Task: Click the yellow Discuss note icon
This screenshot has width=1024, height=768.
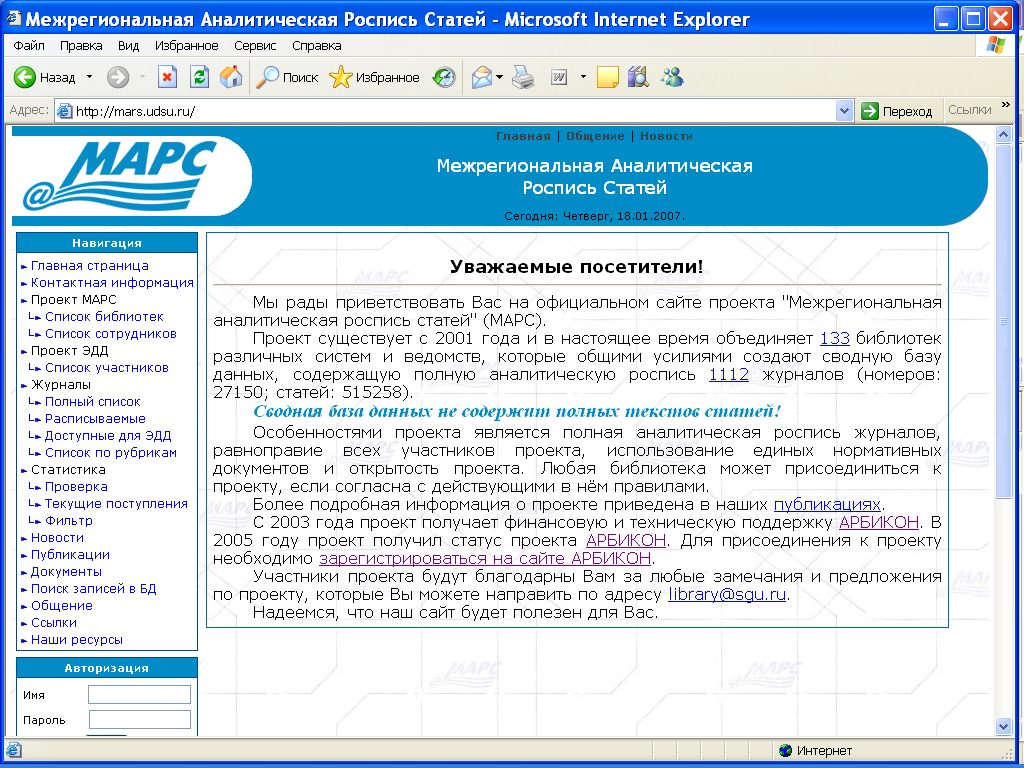Action: [607, 77]
